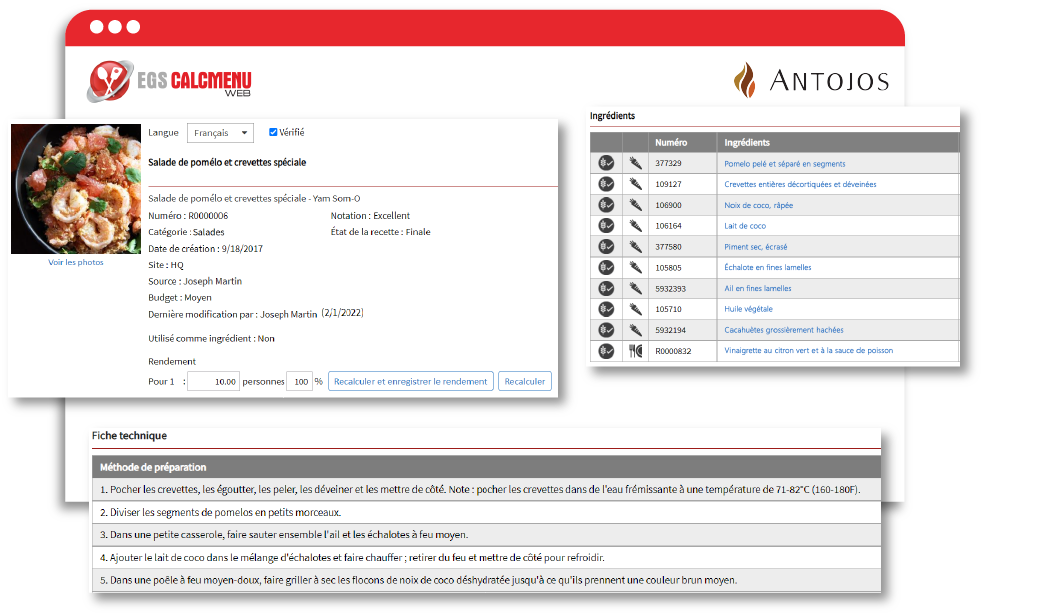Screen dimensions: 1049x615
Task: Open ingredient link Piment sec, écrasé
Action: [755, 247]
